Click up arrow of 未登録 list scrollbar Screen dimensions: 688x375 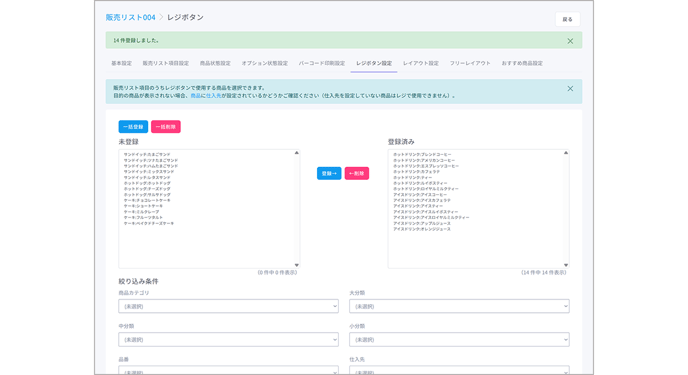(x=297, y=153)
